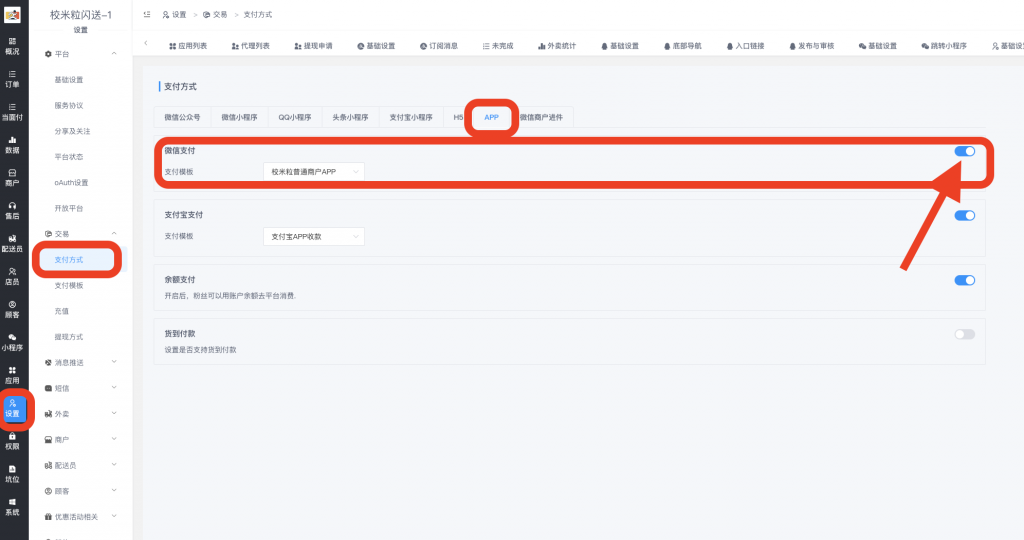Enable 货到付款 switch
Viewport: 1024px width, 540px height.
pos(965,334)
